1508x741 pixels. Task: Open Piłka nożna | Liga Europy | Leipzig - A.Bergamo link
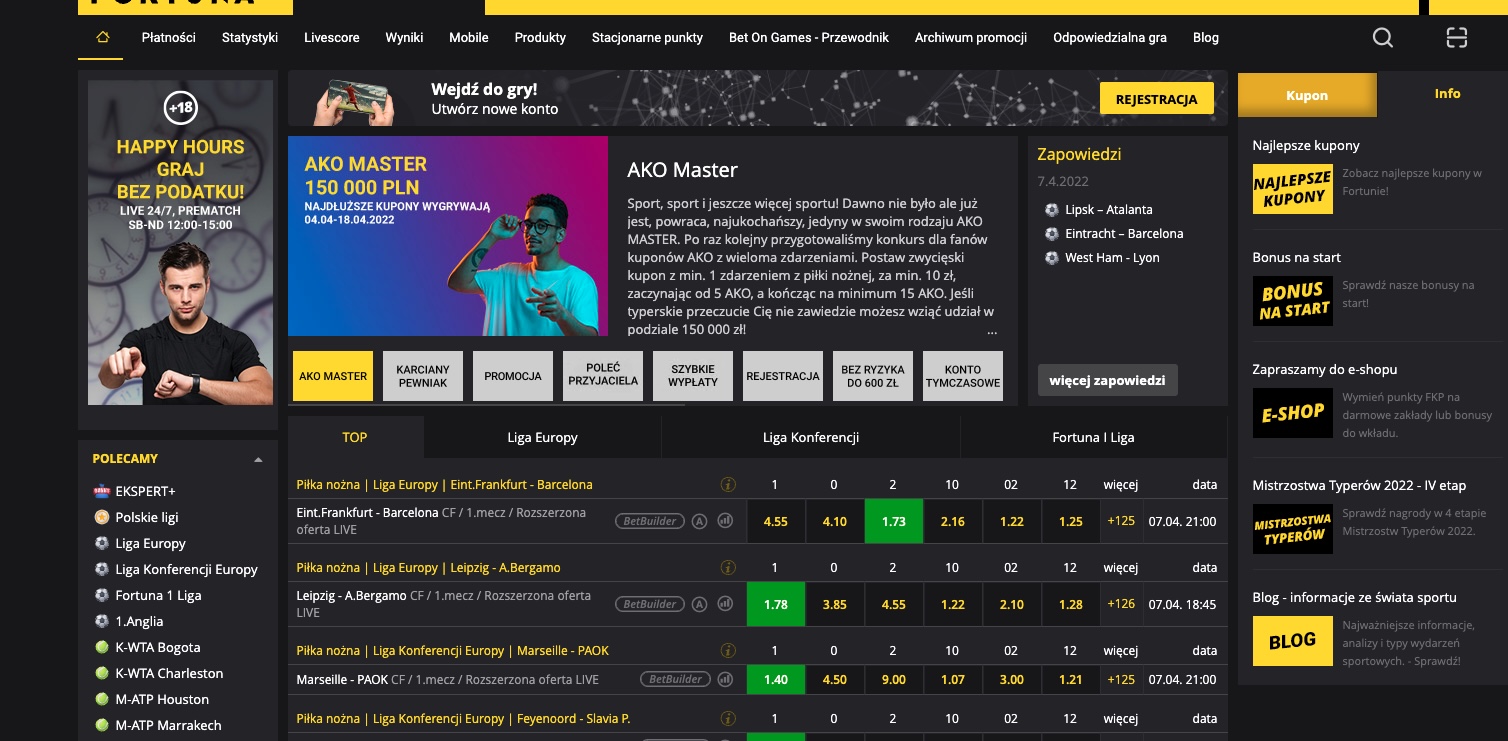click(x=429, y=568)
